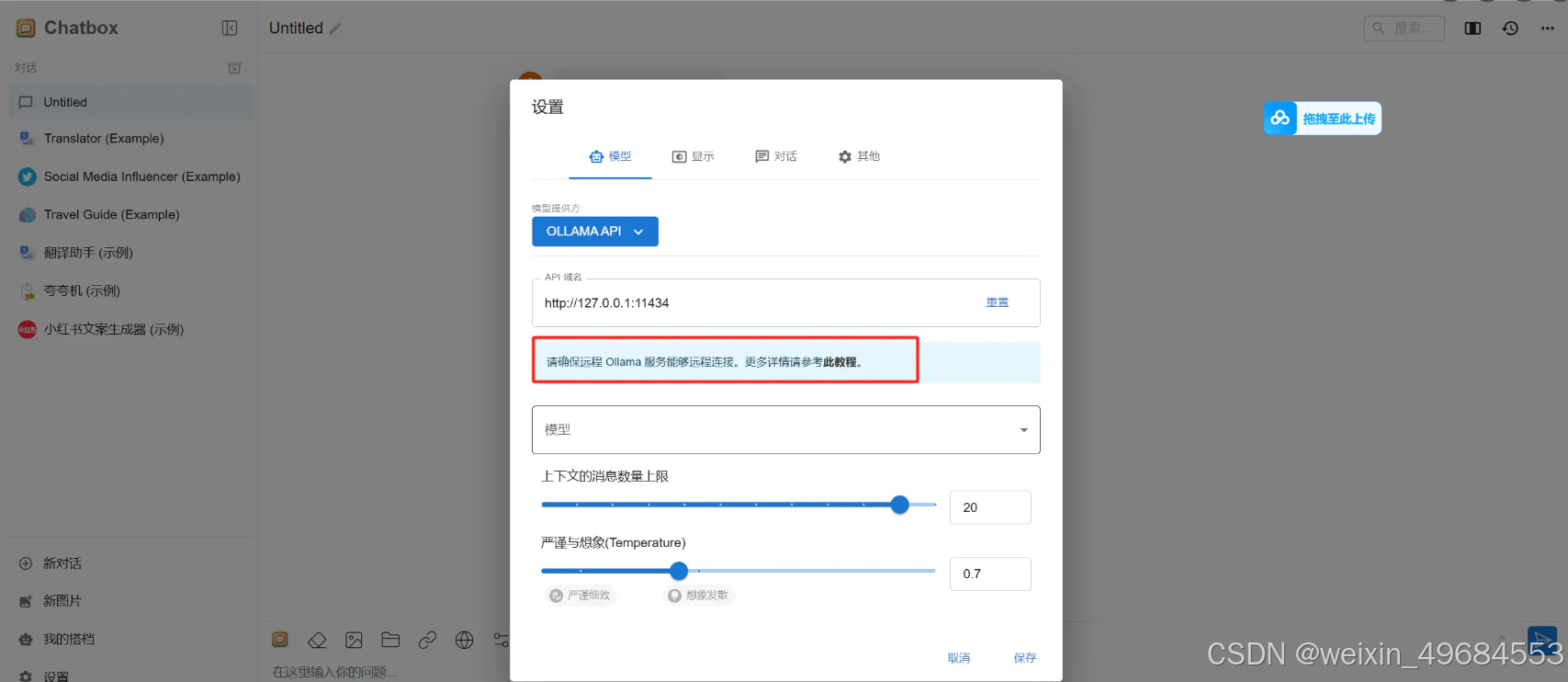
Task: Click the globe web-browsing icon in the input toolbar
Action: [x=465, y=640]
